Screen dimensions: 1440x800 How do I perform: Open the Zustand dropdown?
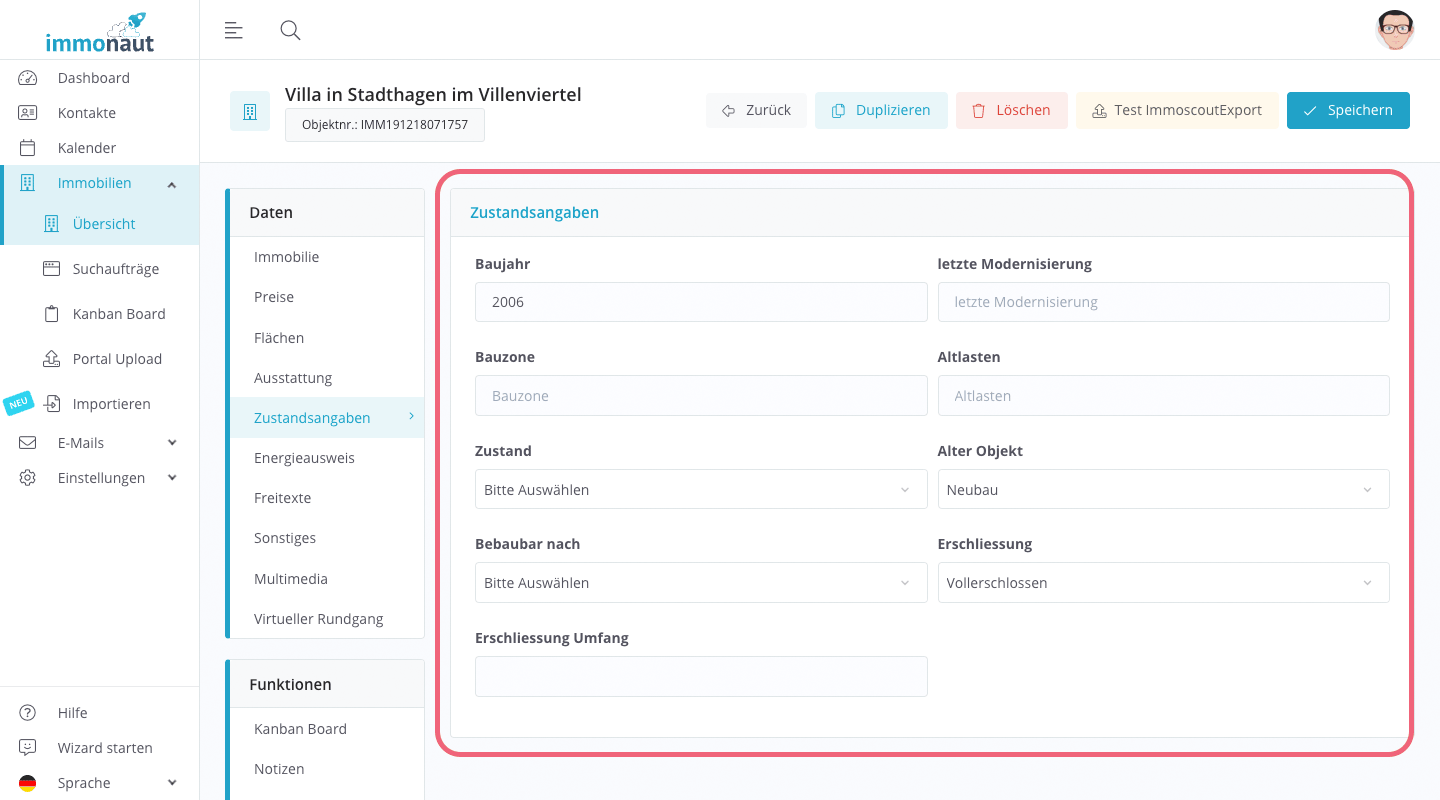click(x=700, y=490)
